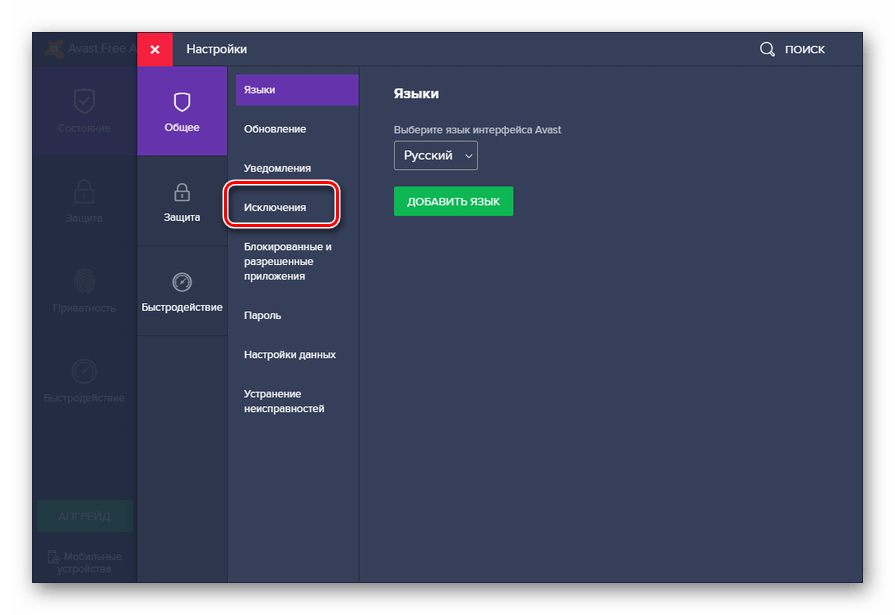This screenshot has height=615, width=895.
Task: Select the highlighted Исключения item
Action: [x=275, y=207]
